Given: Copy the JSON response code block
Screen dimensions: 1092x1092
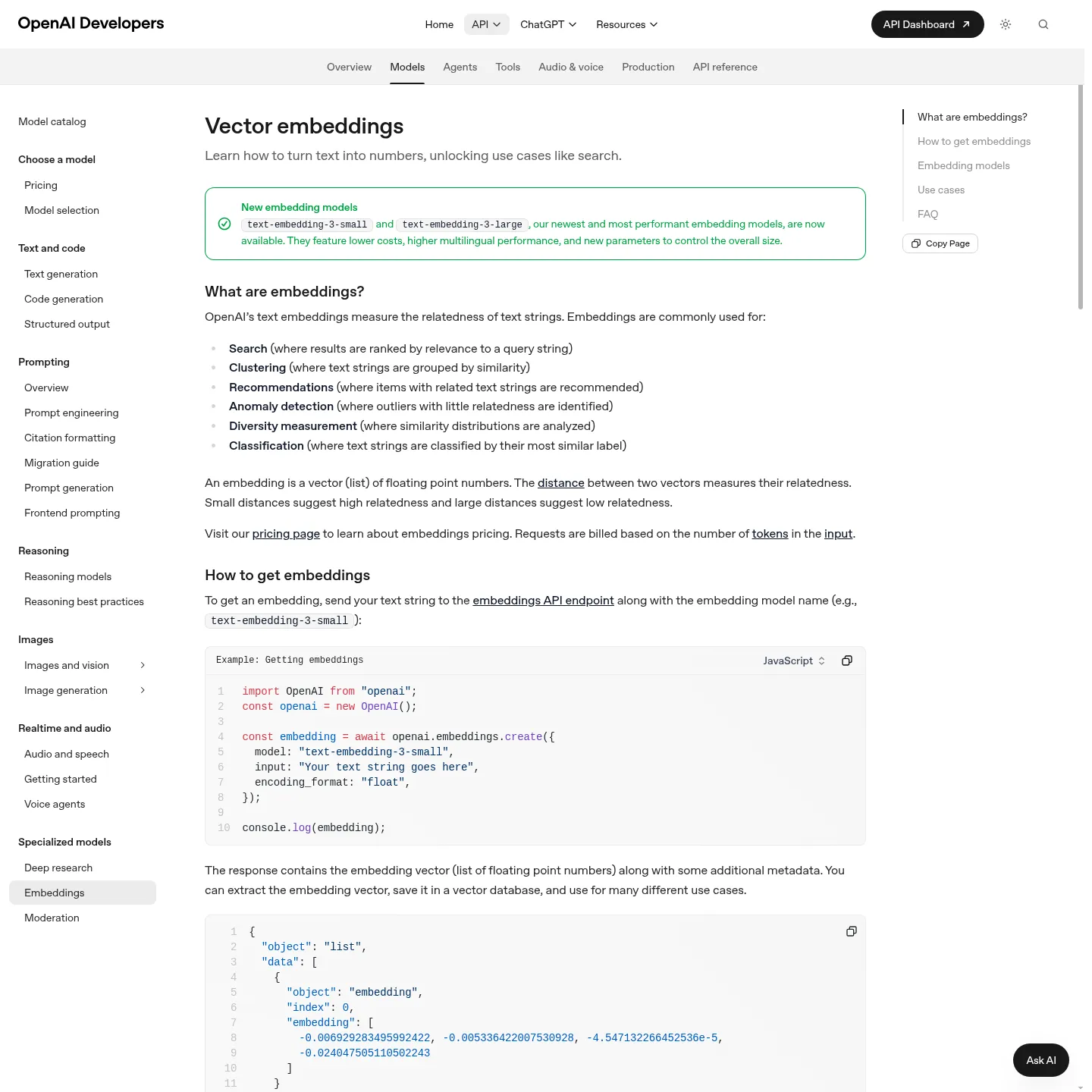Looking at the screenshot, I should [852, 931].
